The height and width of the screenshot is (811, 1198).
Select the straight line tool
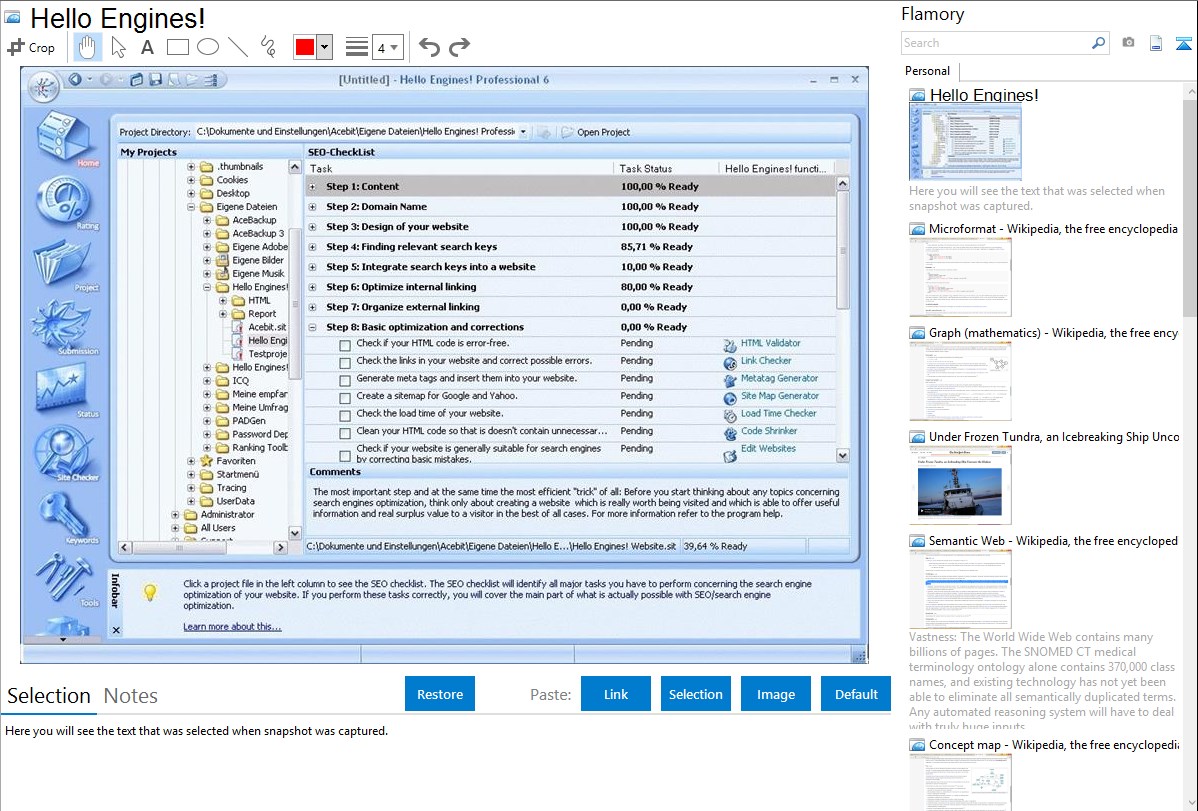[238, 47]
